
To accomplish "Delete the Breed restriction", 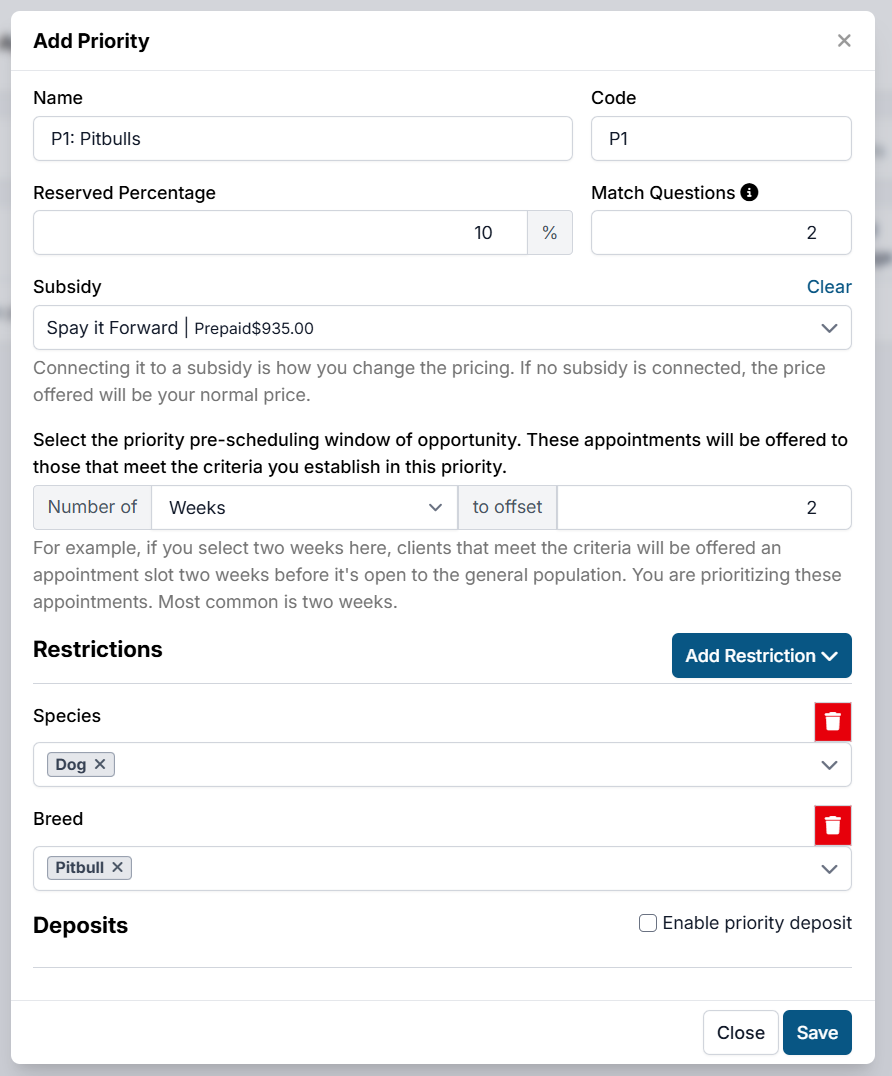I will pos(832,826).
